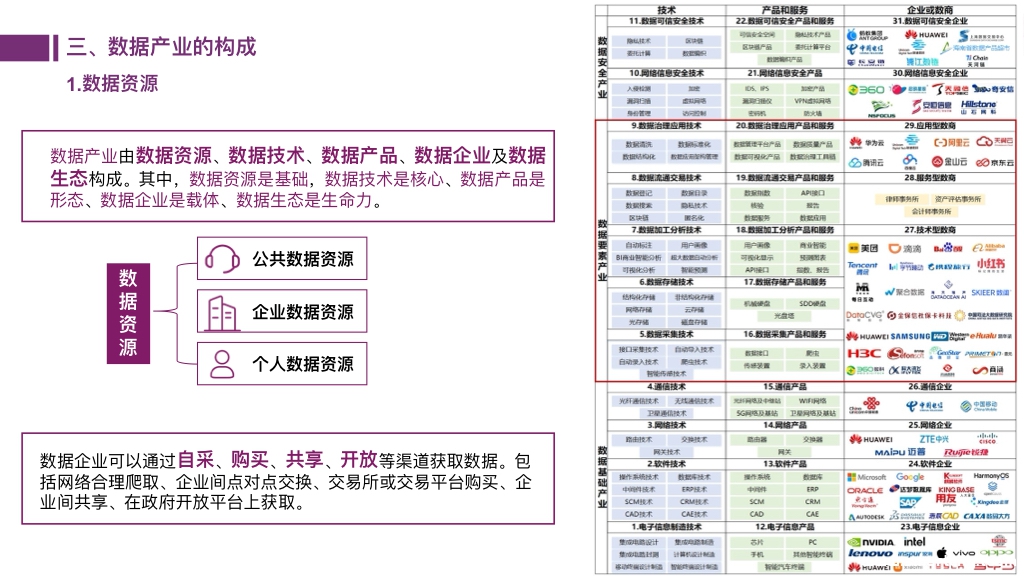Click the 美团 logo
The width and height of the screenshot is (1024, 576).
[863, 248]
